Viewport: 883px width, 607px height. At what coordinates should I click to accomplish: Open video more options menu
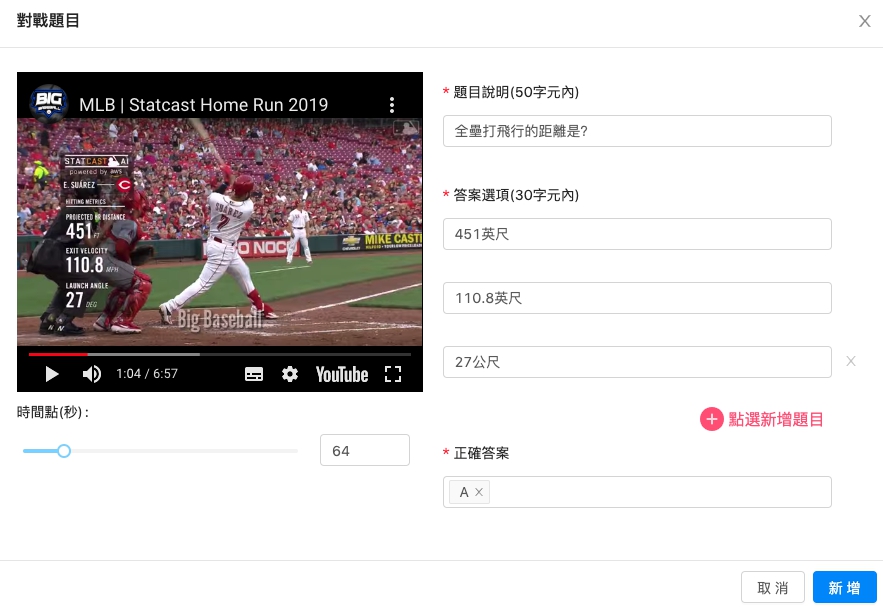(392, 105)
